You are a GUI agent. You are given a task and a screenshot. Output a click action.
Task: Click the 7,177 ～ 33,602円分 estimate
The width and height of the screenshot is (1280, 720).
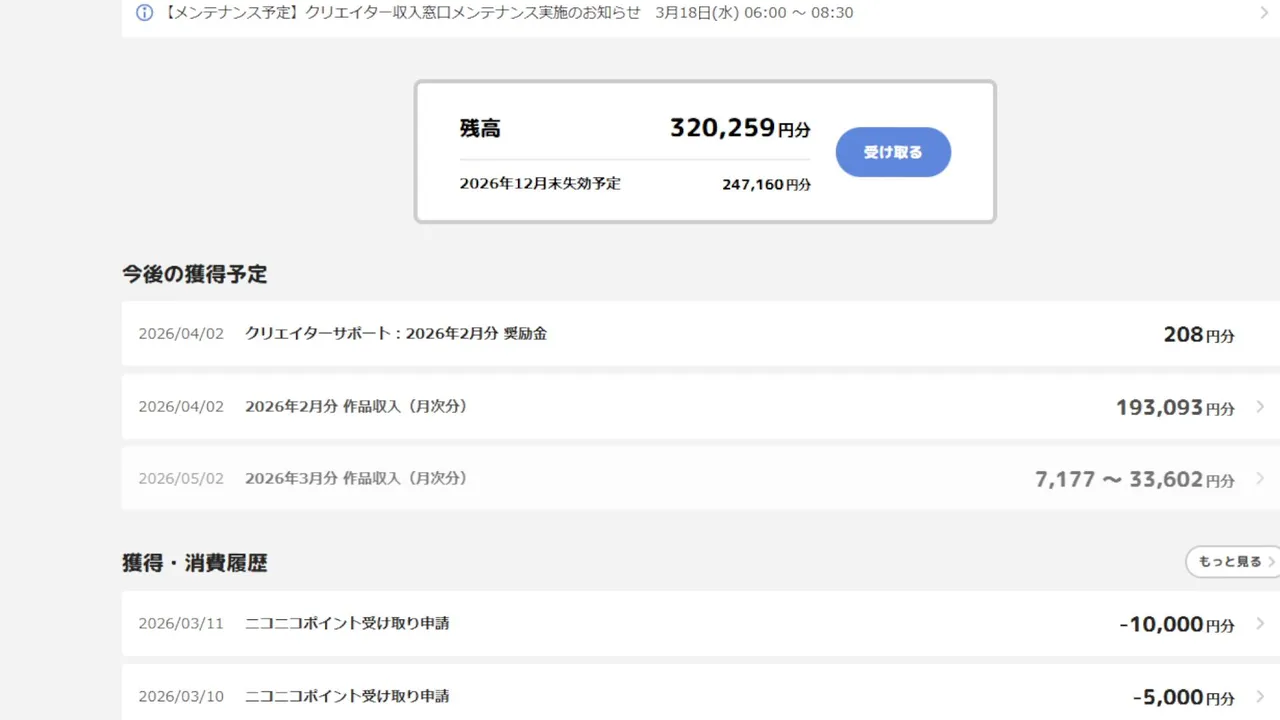(1135, 480)
